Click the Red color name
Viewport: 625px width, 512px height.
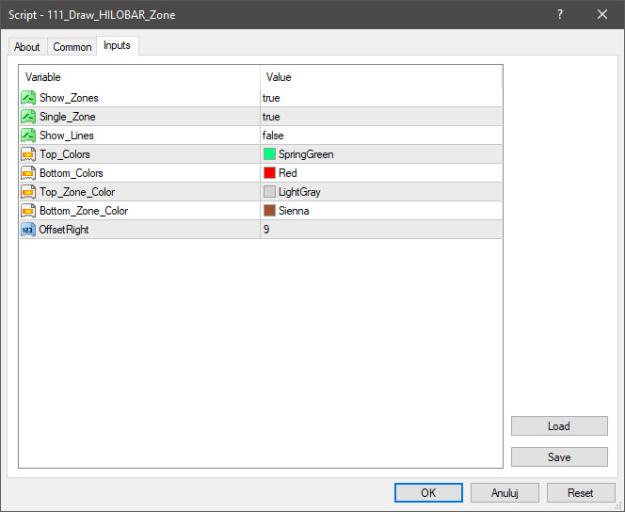tap(288, 173)
